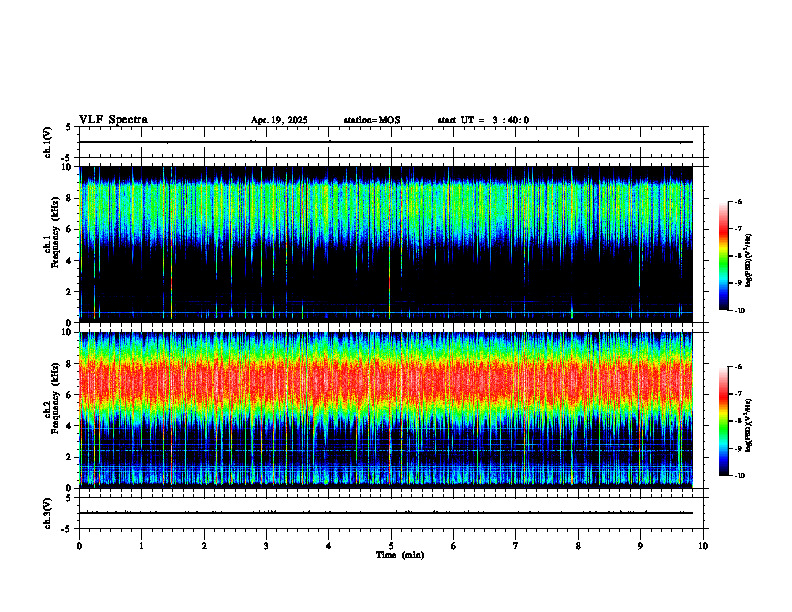
Task: Click time axis tick label "6"
Action: (x=454, y=546)
